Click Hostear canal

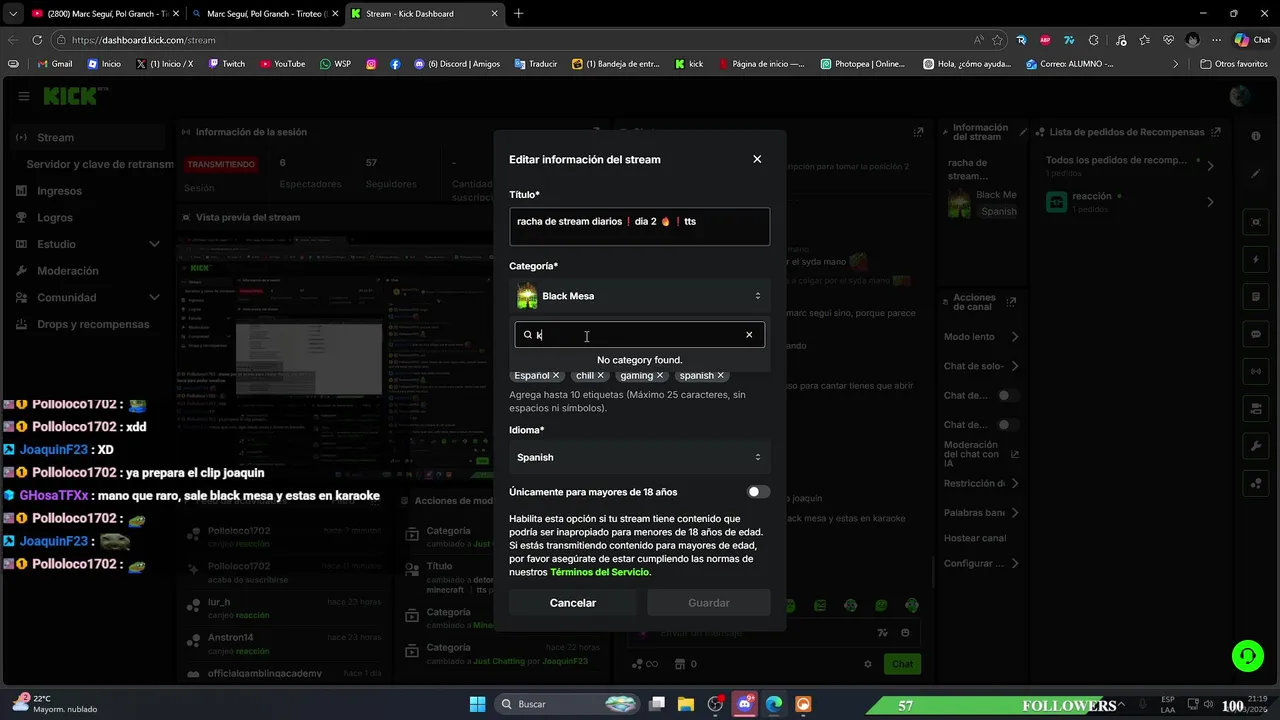click(x=975, y=538)
